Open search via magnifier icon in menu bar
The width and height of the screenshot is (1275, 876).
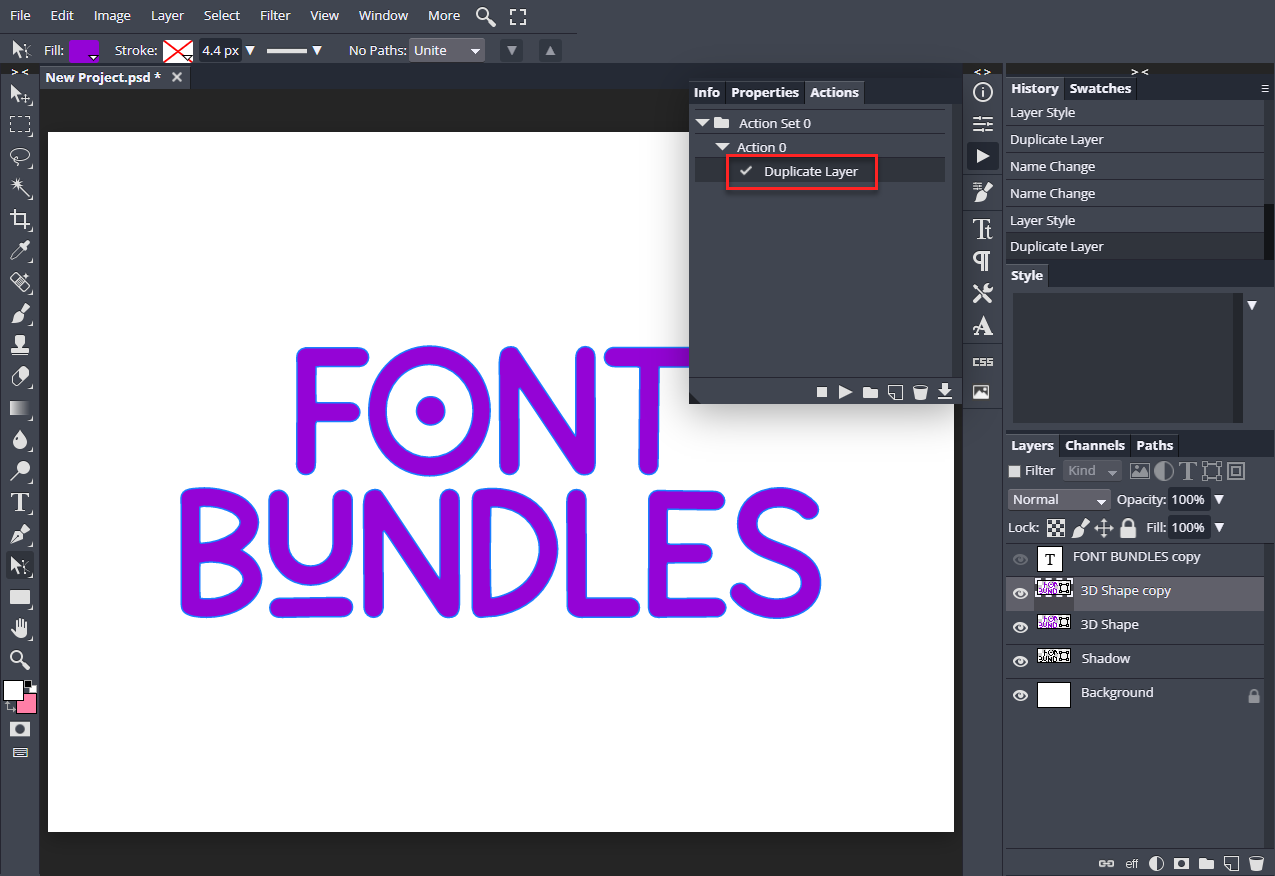(x=485, y=16)
